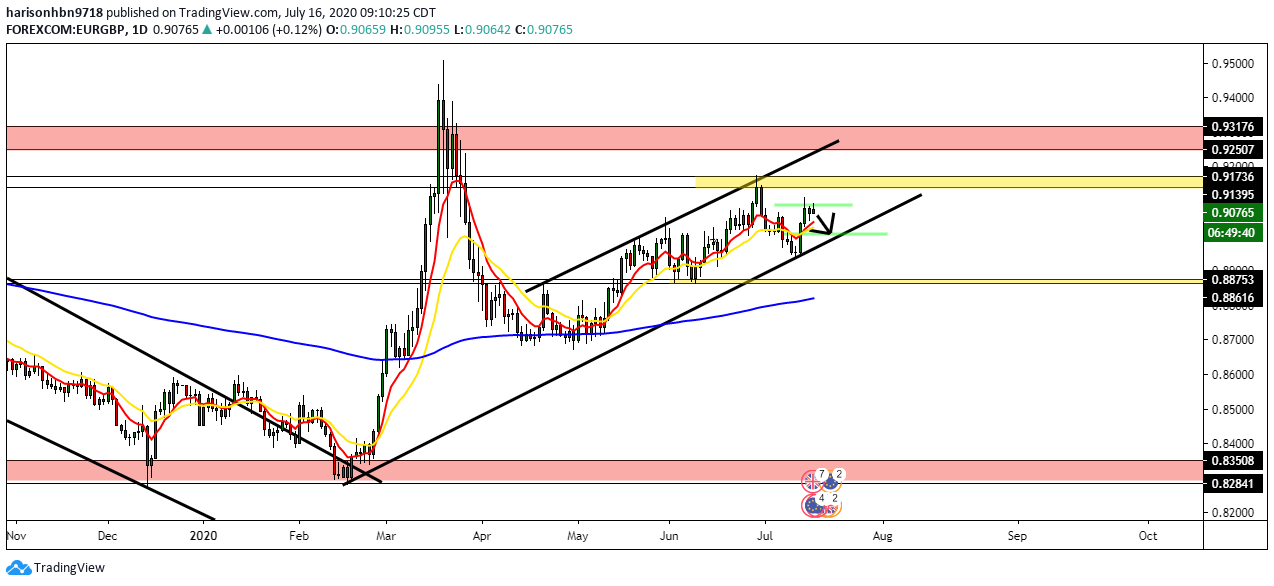Screen dimensions: 1274x586
Task: Click the Jul label on time axis
Action: coord(763,536)
